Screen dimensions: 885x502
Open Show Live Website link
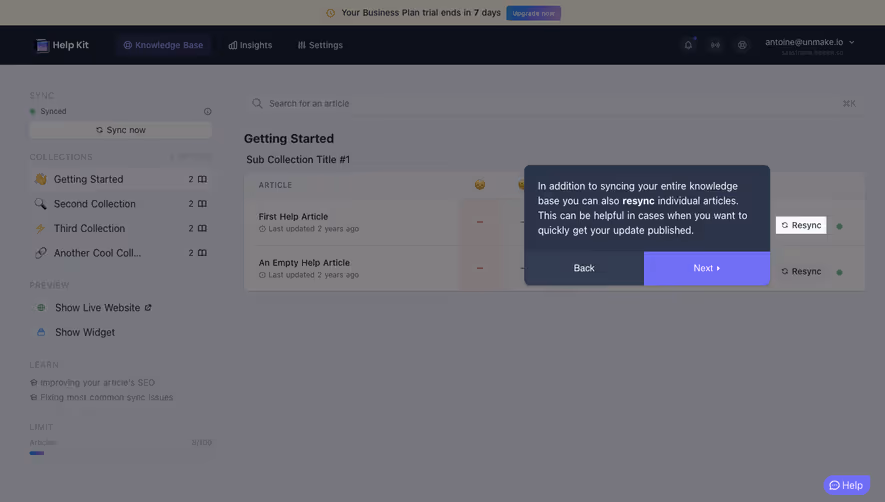pos(97,308)
